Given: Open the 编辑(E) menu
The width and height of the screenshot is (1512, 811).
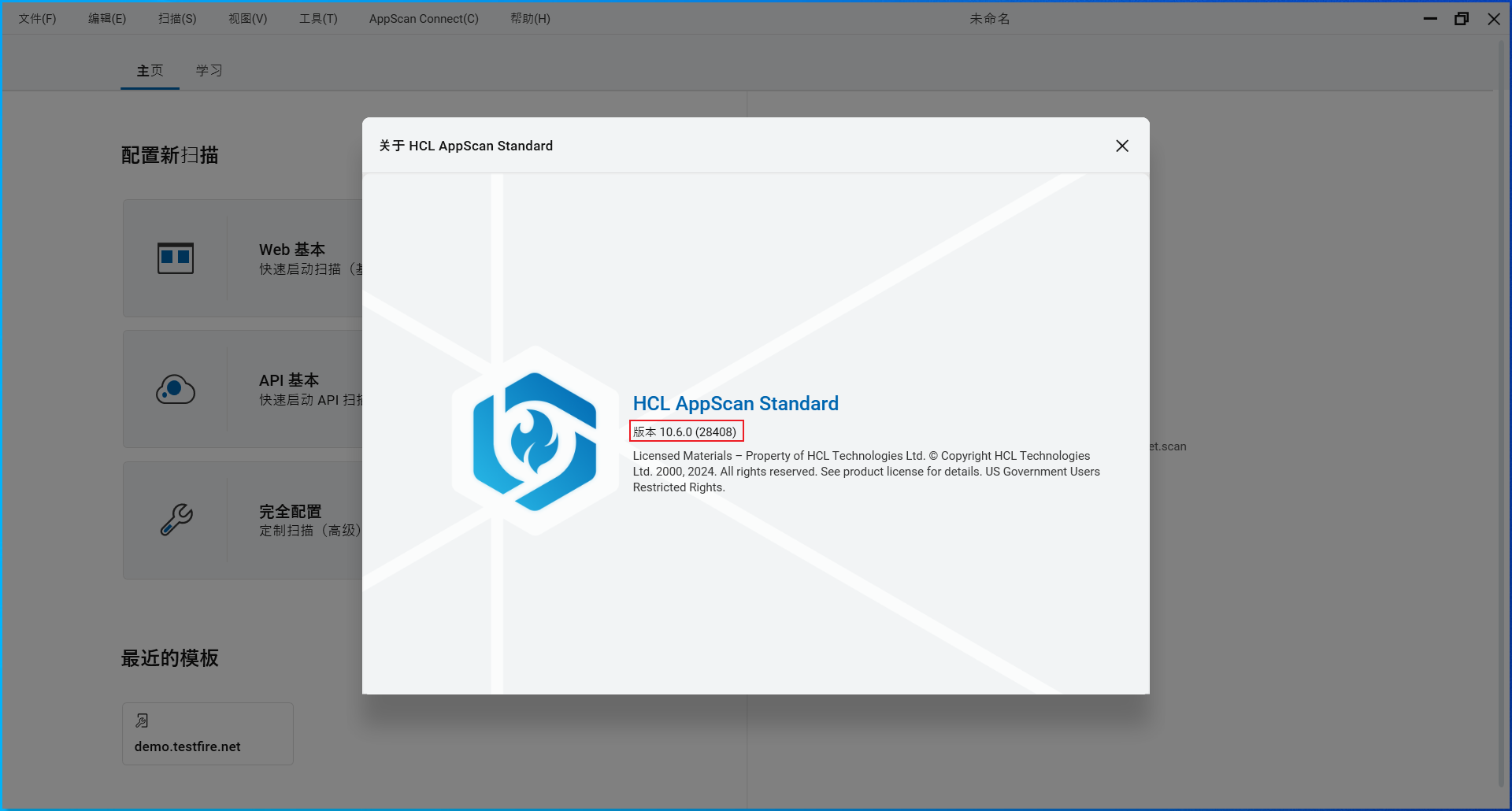Looking at the screenshot, I should tap(107, 18).
